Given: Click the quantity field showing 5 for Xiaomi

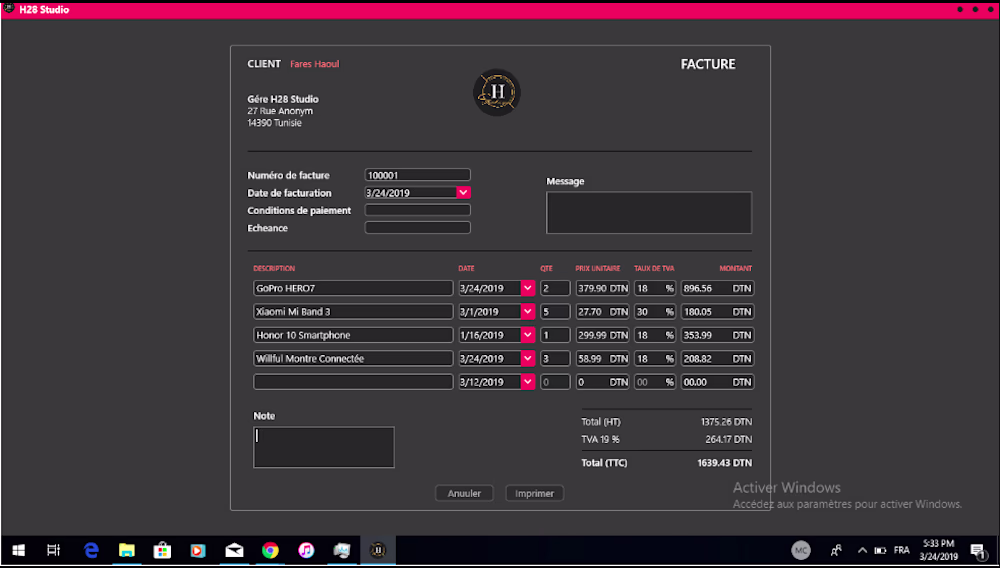Looking at the screenshot, I should pos(555,312).
